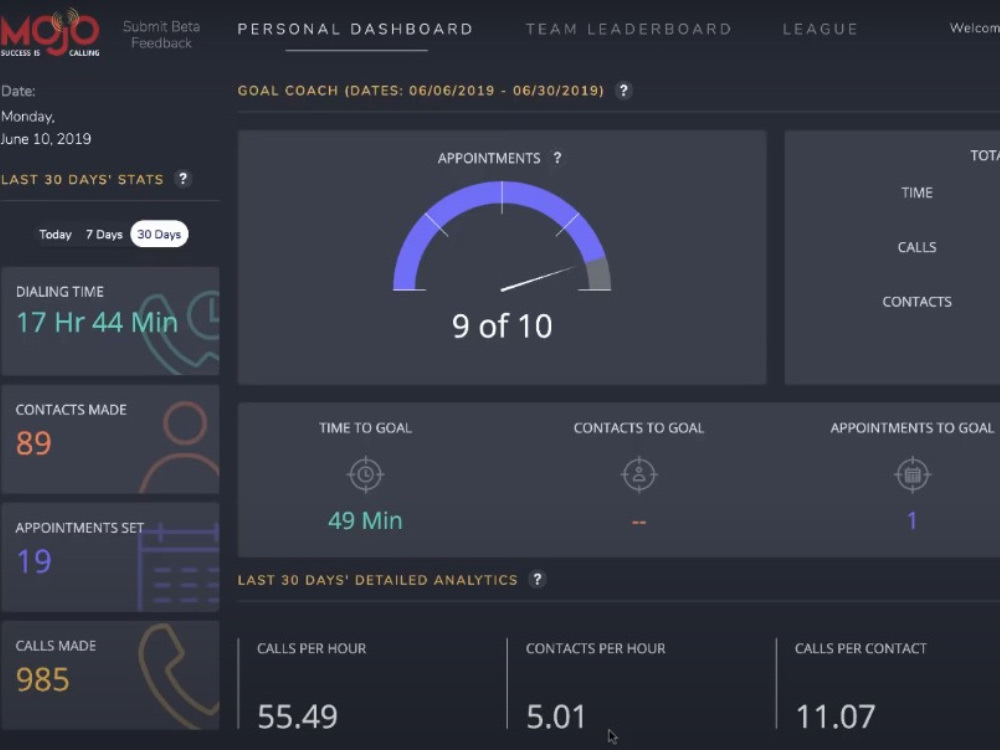The height and width of the screenshot is (750, 1000).
Task: Open the Team Leaderboard tab
Action: [x=628, y=29]
